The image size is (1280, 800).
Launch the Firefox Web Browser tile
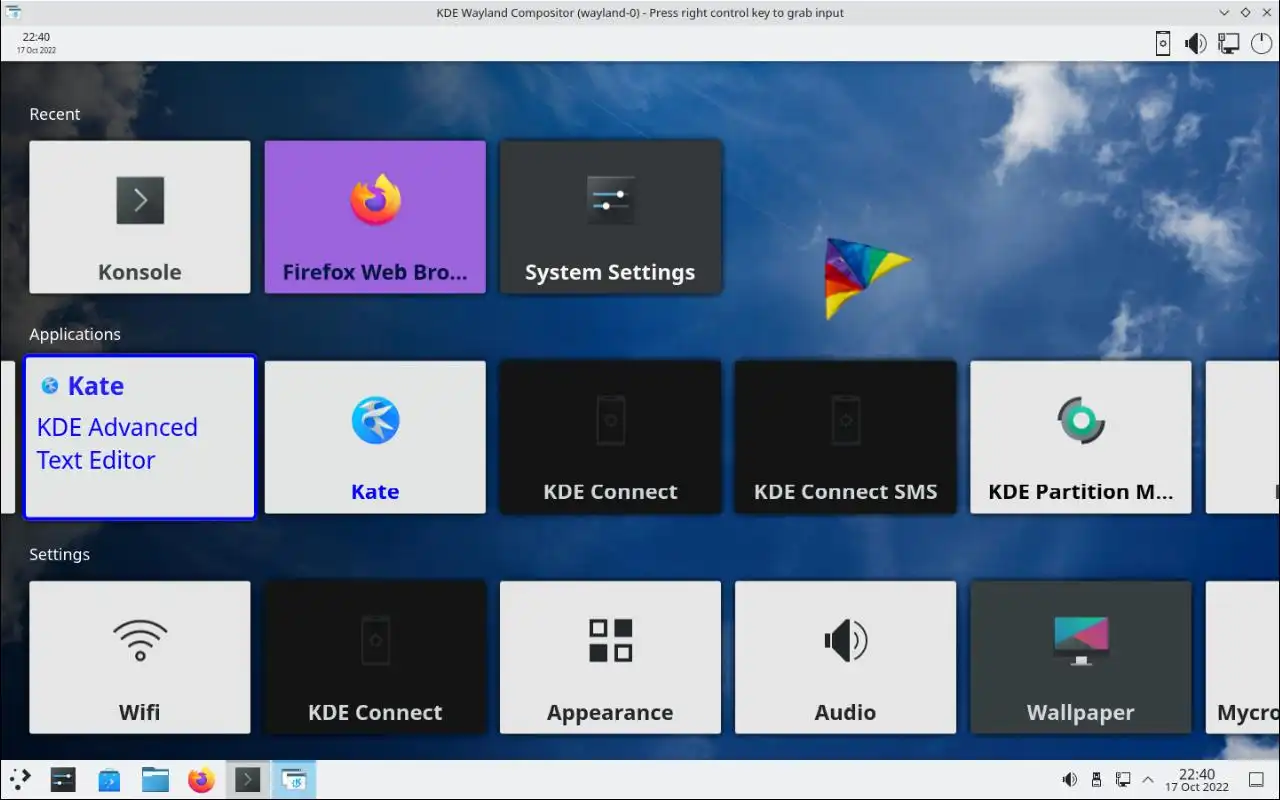point(375,217)
